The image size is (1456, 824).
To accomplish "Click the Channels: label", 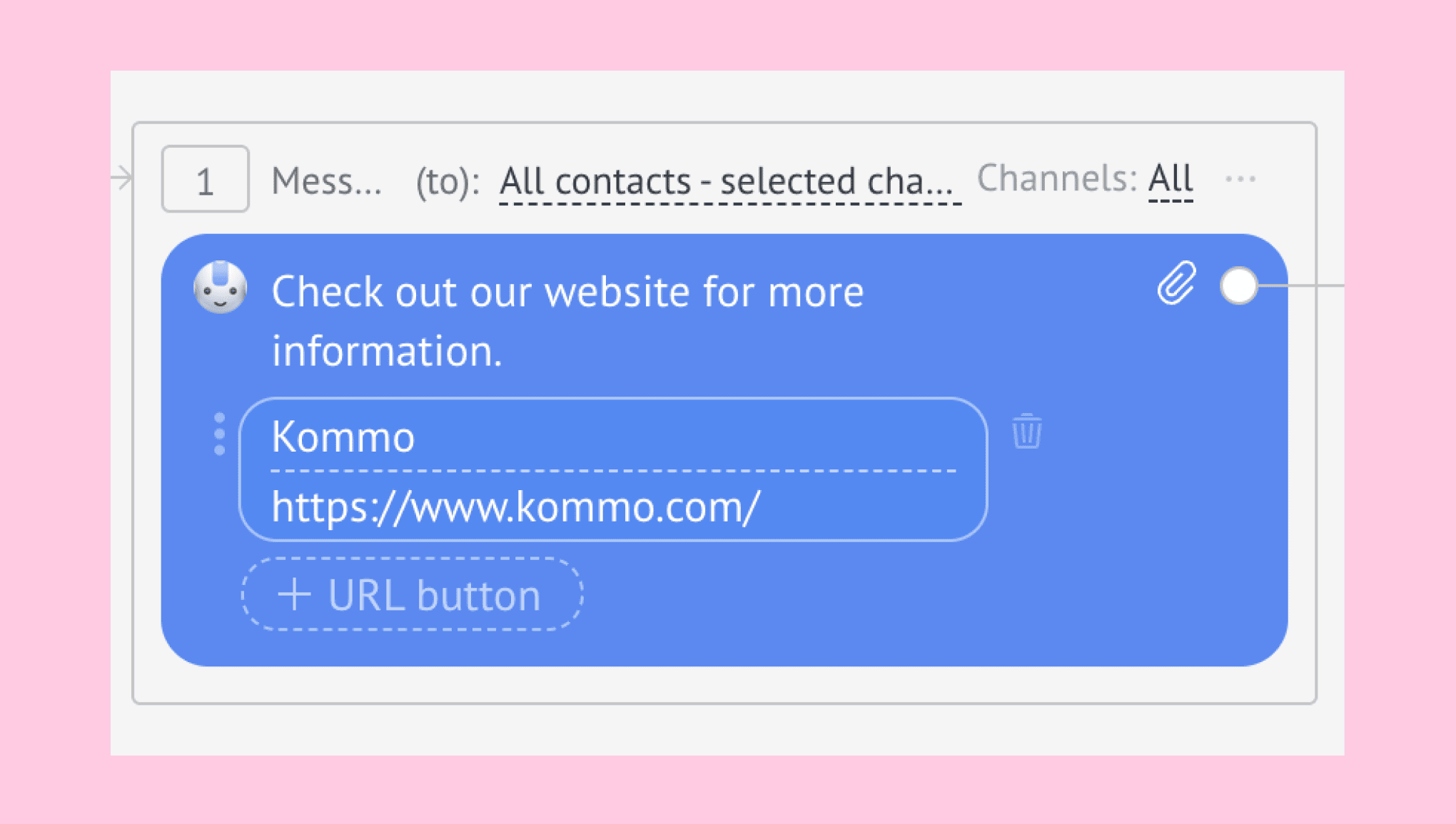I will coord(1056,178).
